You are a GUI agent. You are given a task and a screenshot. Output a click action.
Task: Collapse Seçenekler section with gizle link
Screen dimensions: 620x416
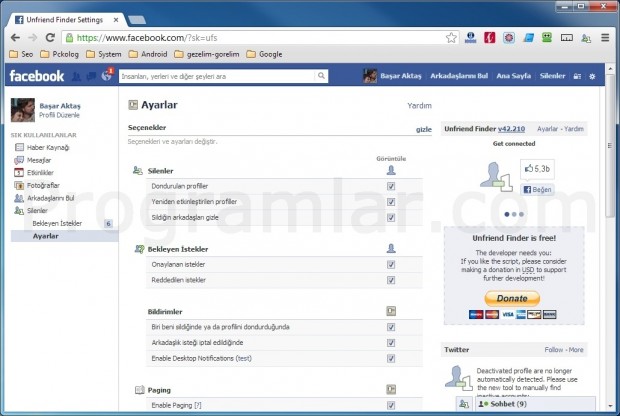coord(423,129)
